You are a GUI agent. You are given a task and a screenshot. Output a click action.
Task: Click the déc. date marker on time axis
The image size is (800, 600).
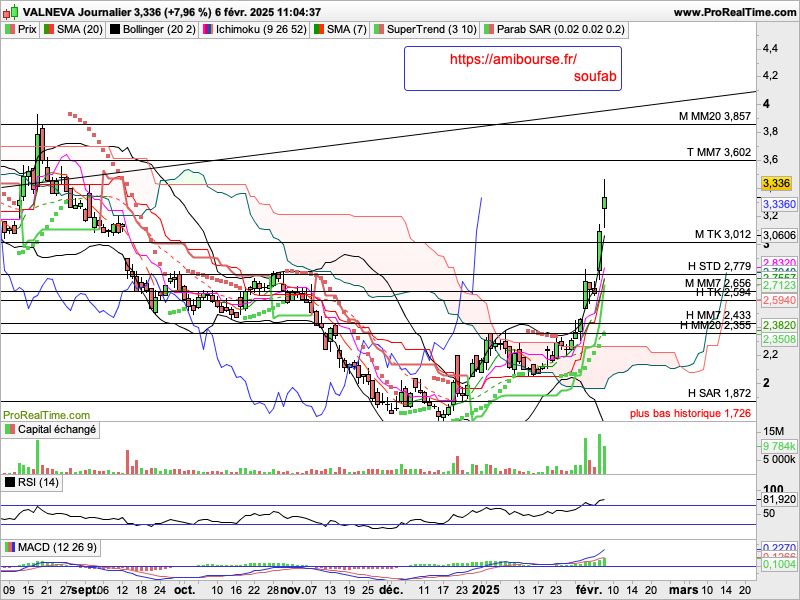pos(391,590)
